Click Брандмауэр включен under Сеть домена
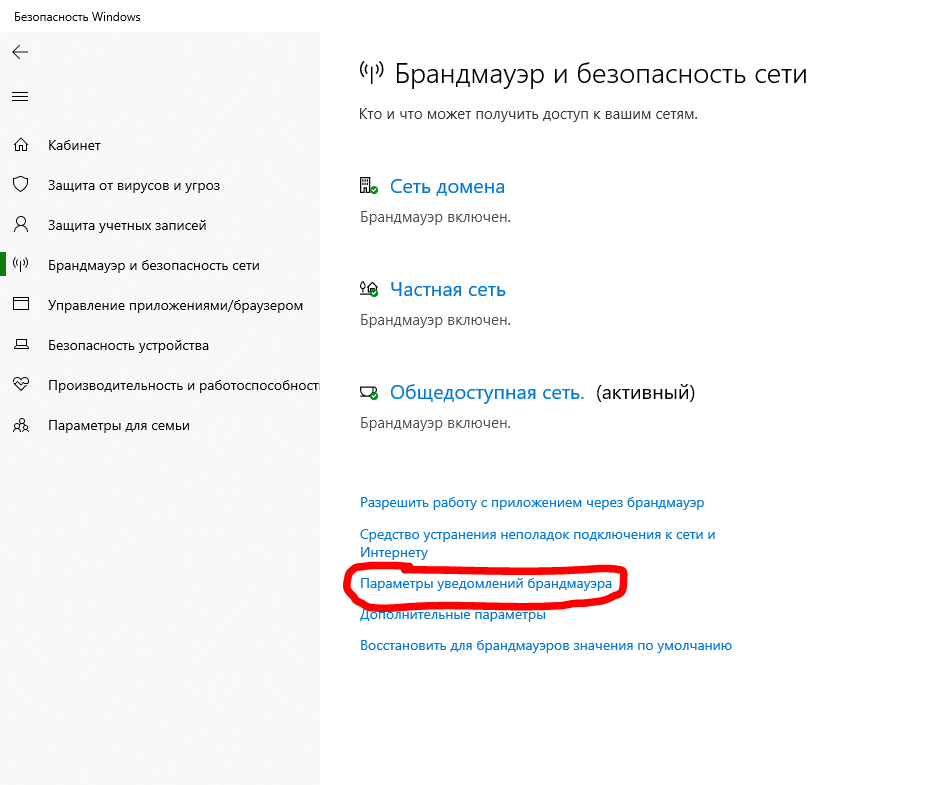 click(x=436, y=217)
